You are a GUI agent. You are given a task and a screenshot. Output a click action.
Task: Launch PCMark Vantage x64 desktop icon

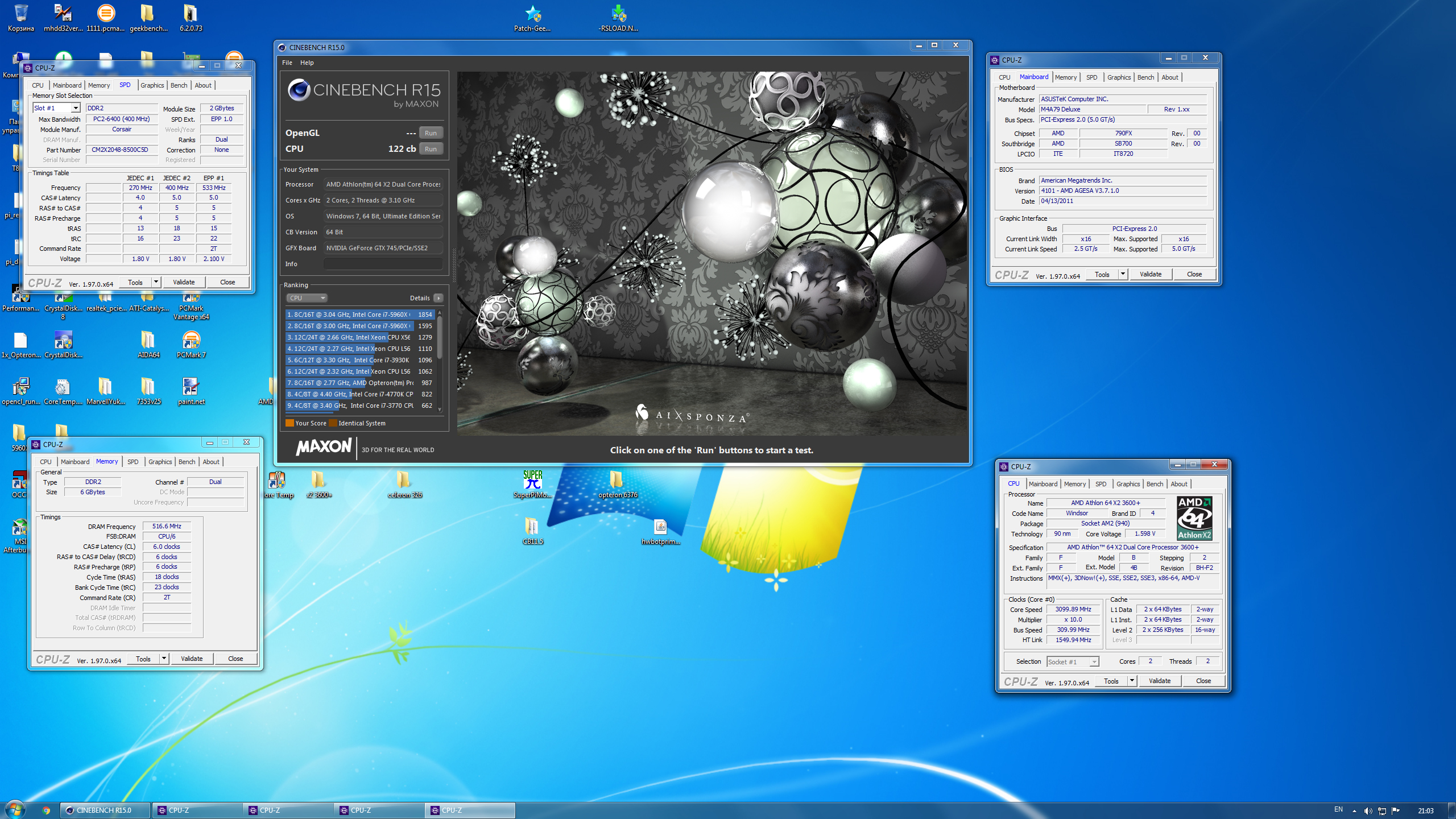click(x=191, y=306)
